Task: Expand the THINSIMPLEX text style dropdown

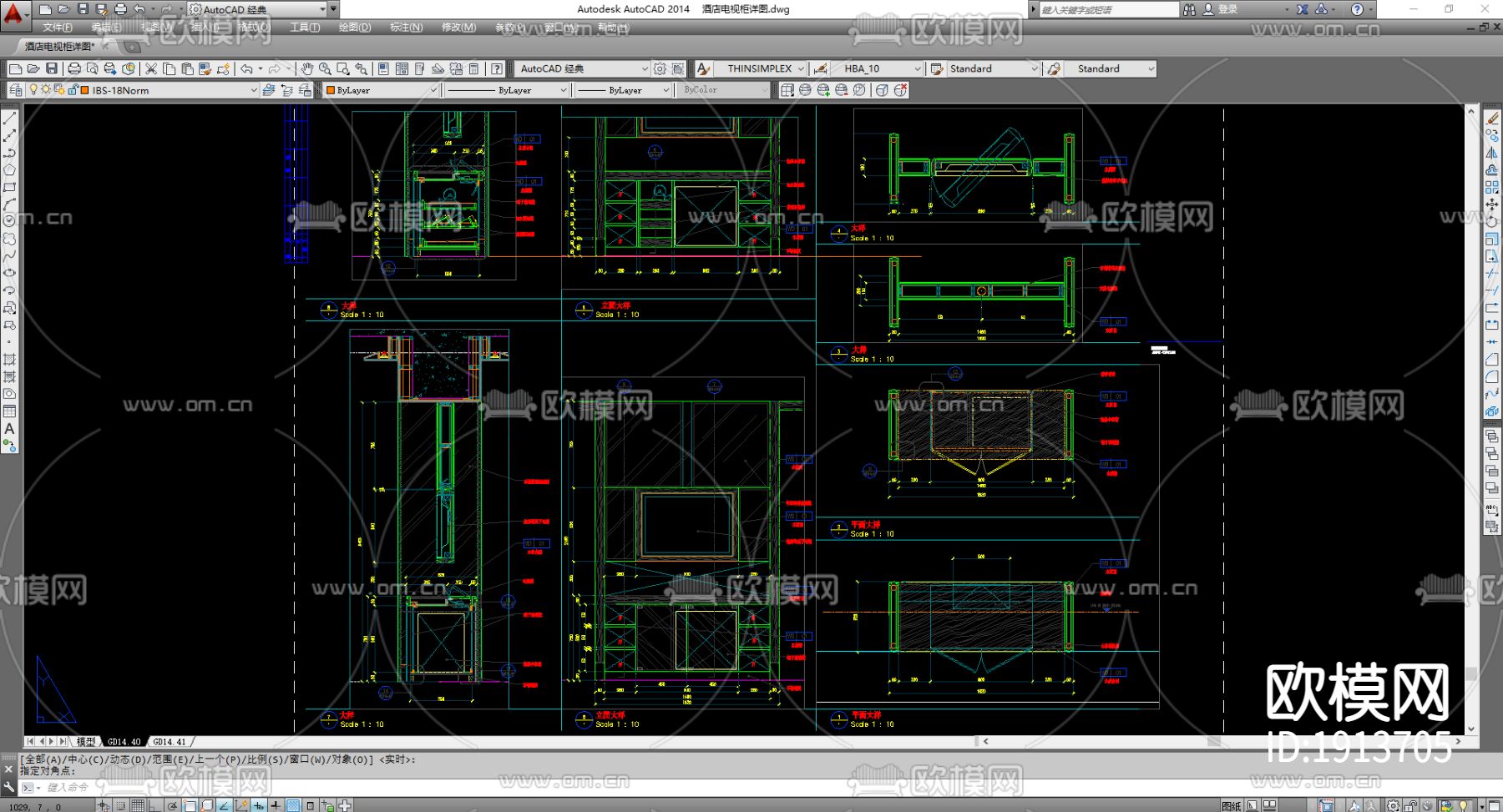Action: [800, 68]
